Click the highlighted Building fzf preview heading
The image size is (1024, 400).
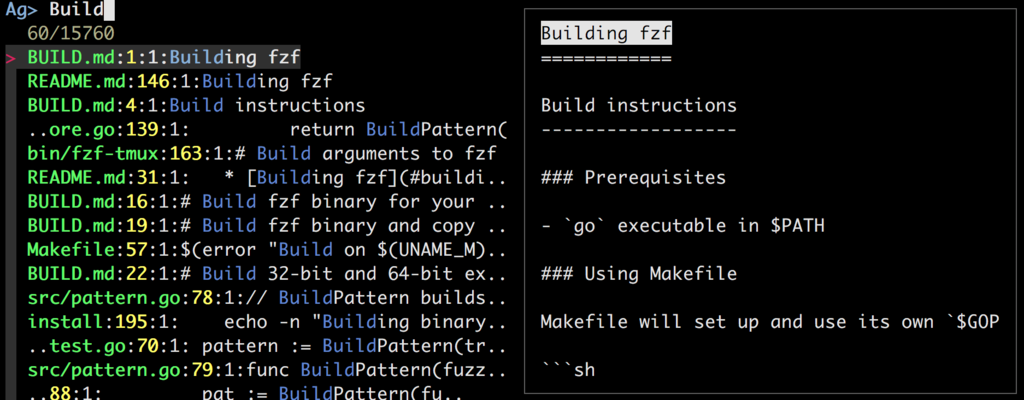coord(606,34)
